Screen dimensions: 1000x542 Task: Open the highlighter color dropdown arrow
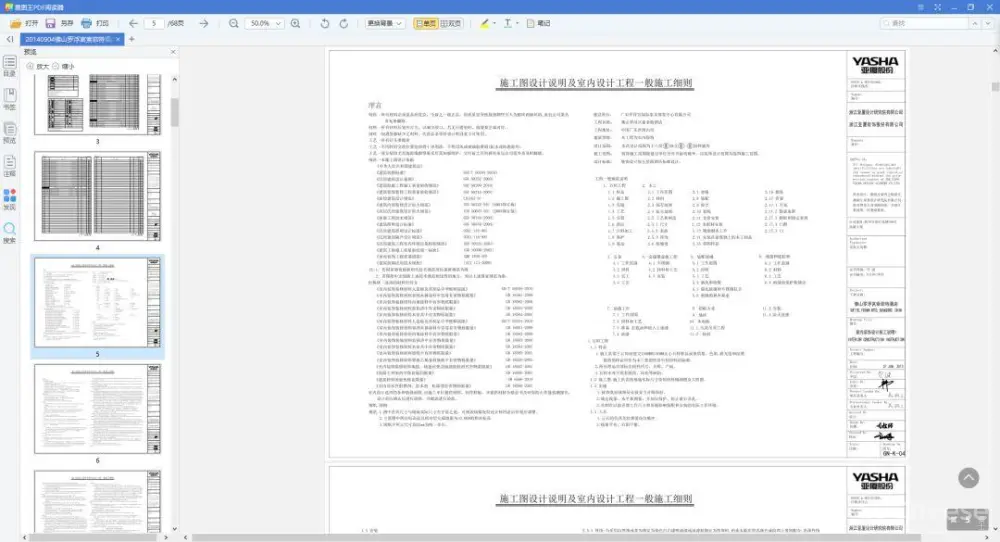coord(495,23)
